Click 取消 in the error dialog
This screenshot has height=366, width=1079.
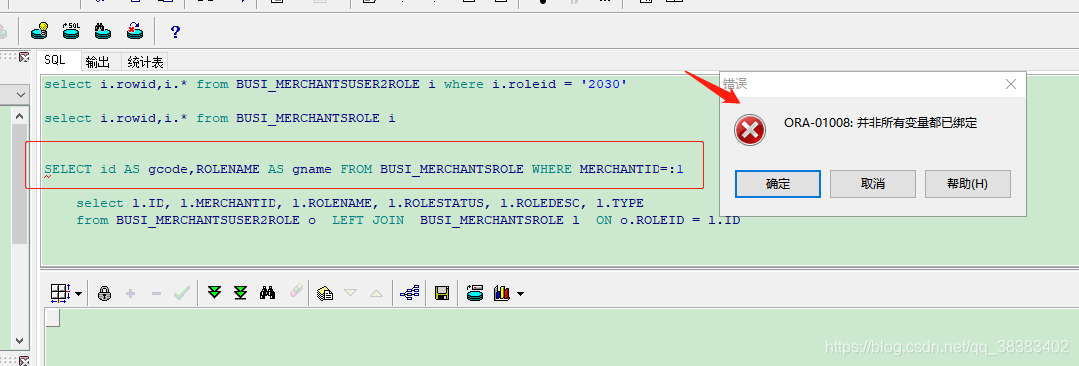873,184
